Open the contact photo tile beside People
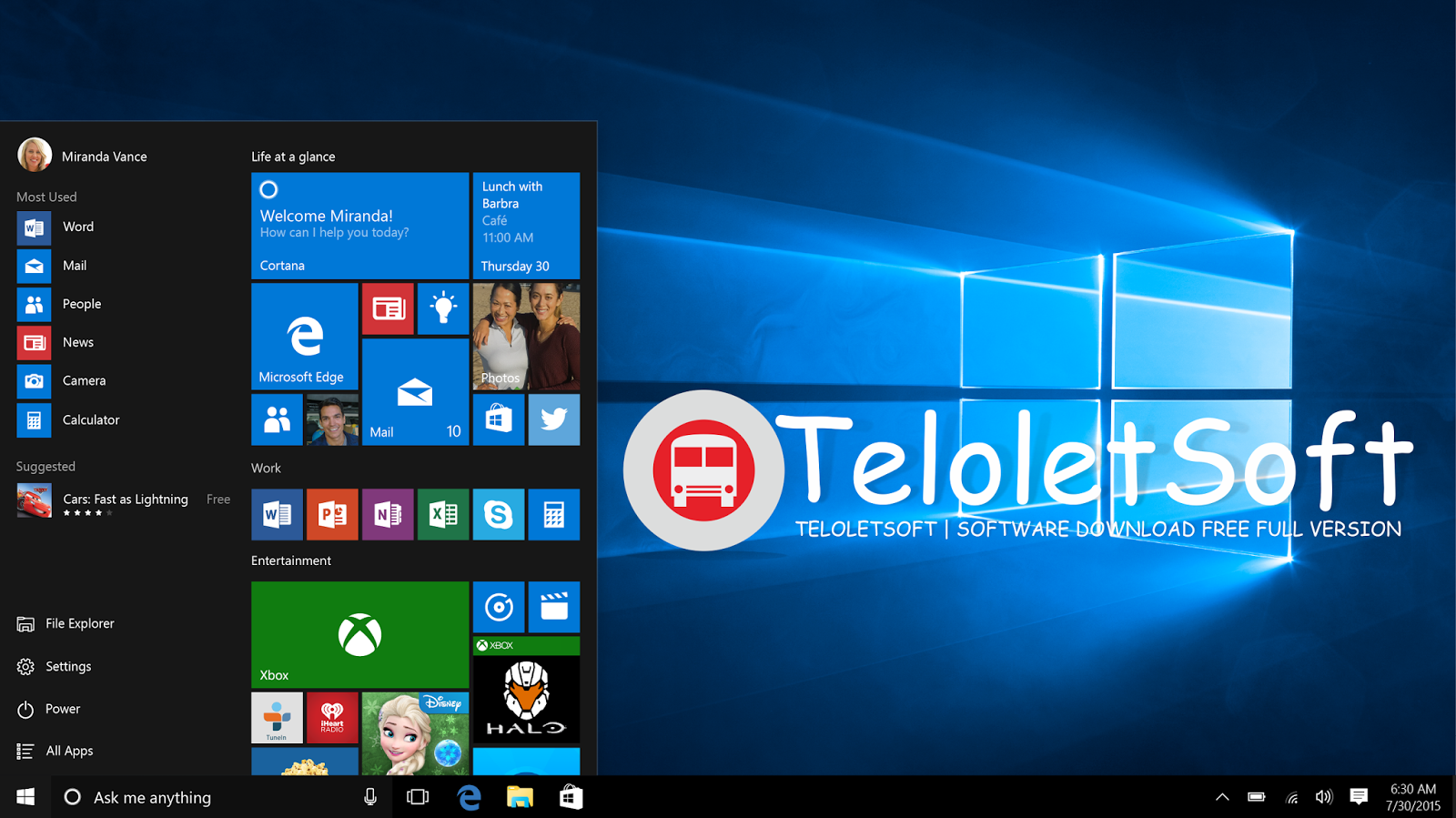Screen dimensions: 1456x818 pos(332,419)
